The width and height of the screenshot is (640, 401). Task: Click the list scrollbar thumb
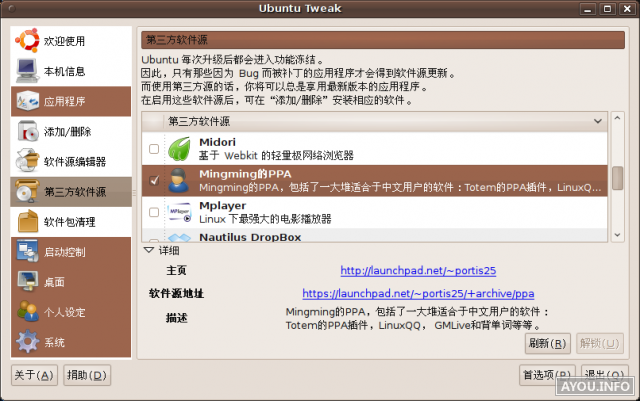[618, 178]
